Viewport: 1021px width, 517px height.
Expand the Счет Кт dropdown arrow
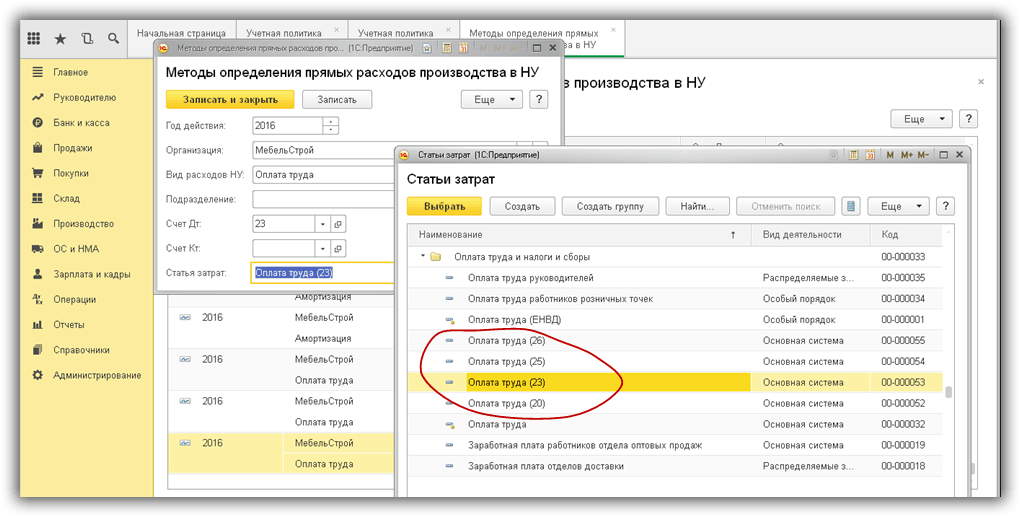(324, 249)
